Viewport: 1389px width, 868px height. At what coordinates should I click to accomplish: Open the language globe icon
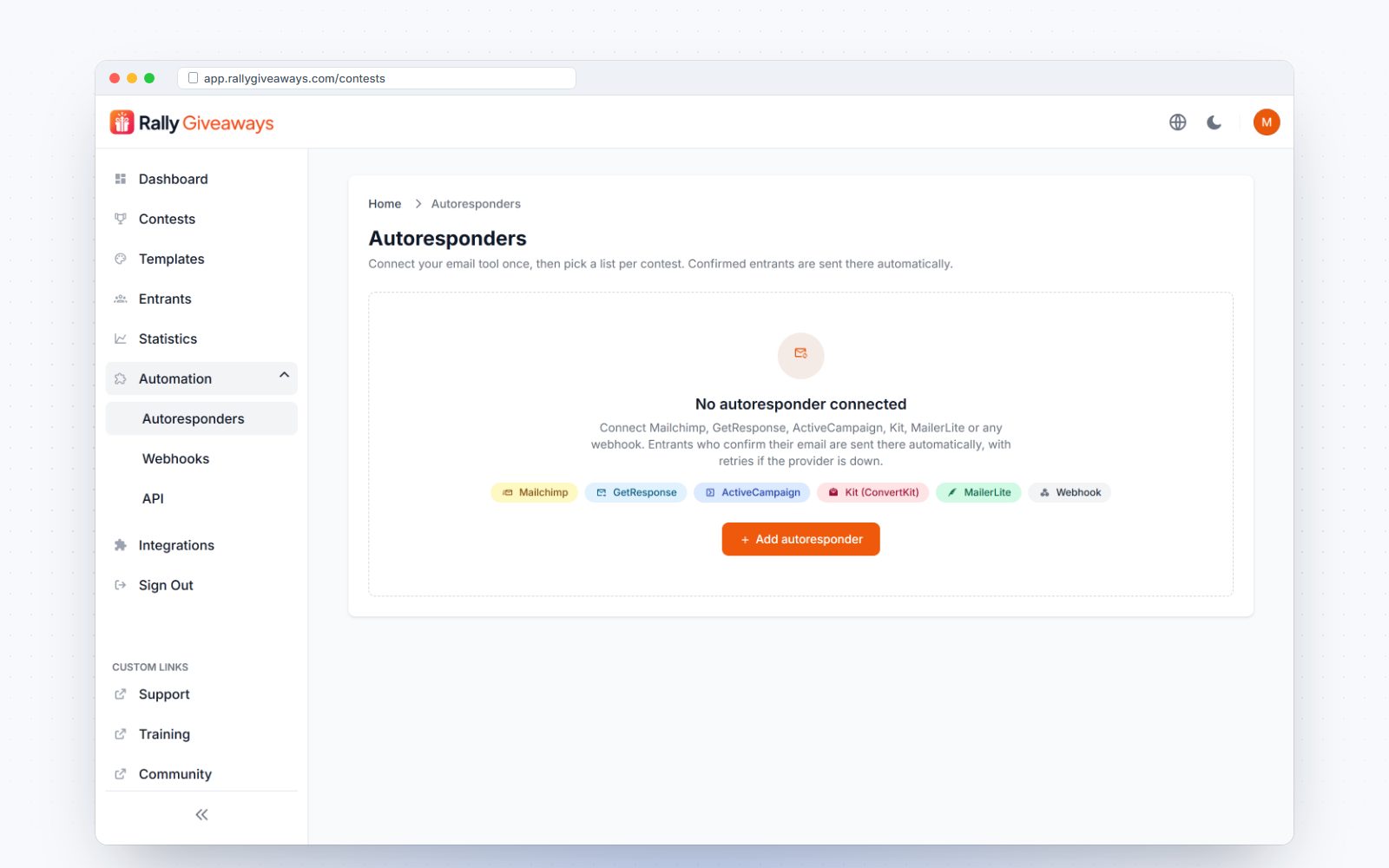click(x=1177, y=122)
